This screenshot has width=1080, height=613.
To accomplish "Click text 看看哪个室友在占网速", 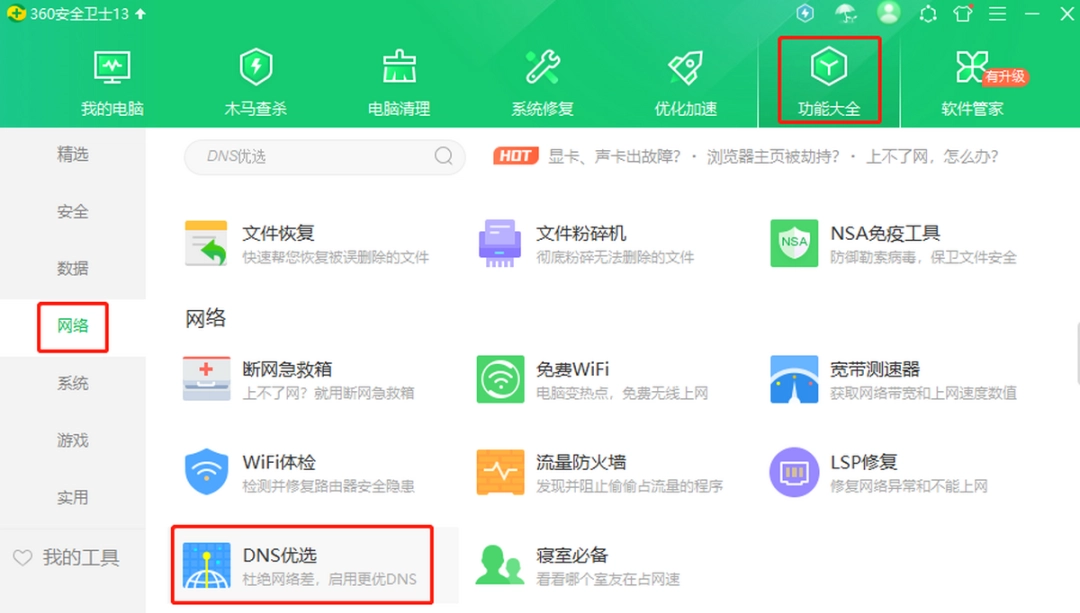I will coord(608,579).
